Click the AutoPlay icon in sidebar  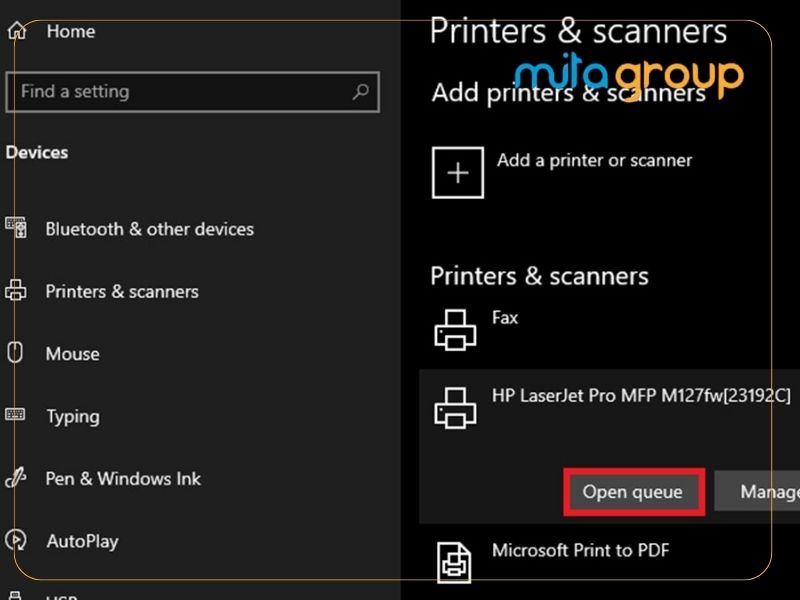(x=16, y=540)
